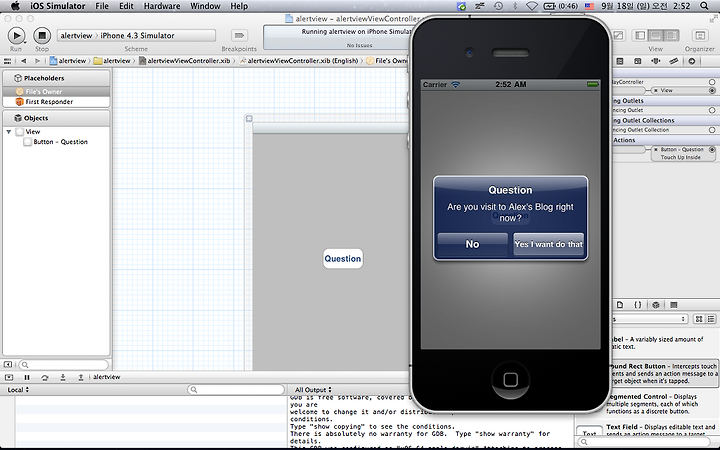Toggle the debug area View button

point(656,35)
